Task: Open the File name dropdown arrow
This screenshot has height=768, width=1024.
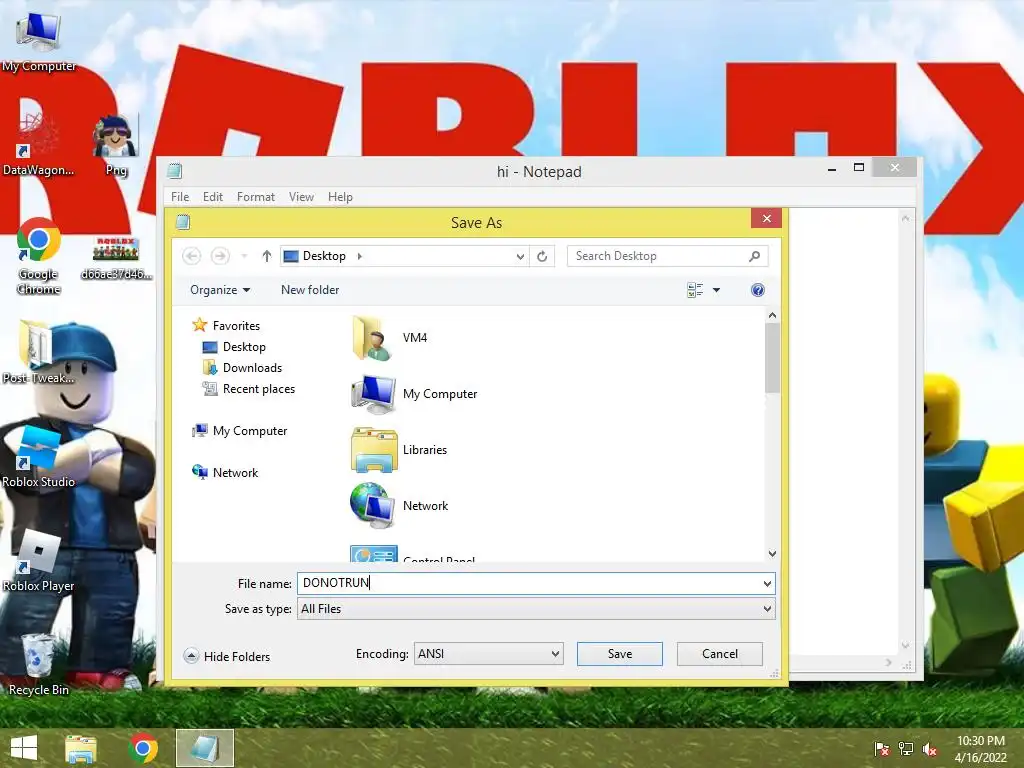Action: 767,583
